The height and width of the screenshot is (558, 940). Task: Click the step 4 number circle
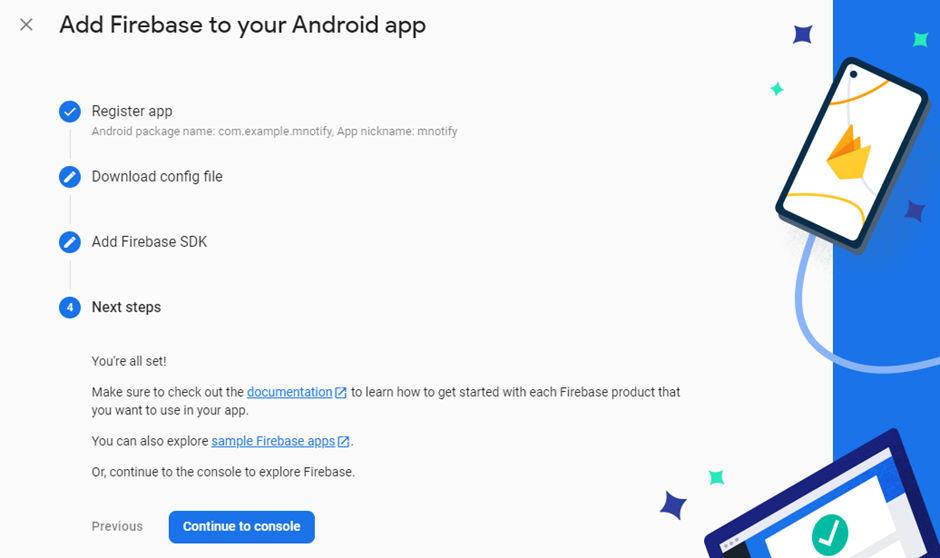click(x=70, y=307)
